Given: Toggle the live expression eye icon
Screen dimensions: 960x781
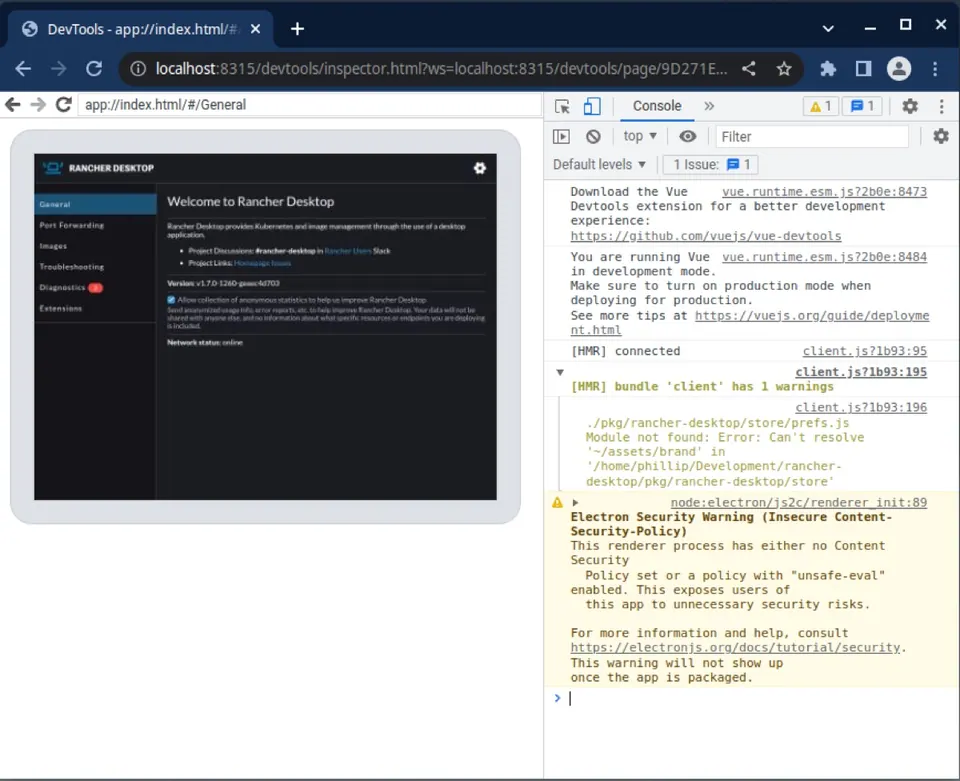Looking at the screenshot, I should 688,136.
